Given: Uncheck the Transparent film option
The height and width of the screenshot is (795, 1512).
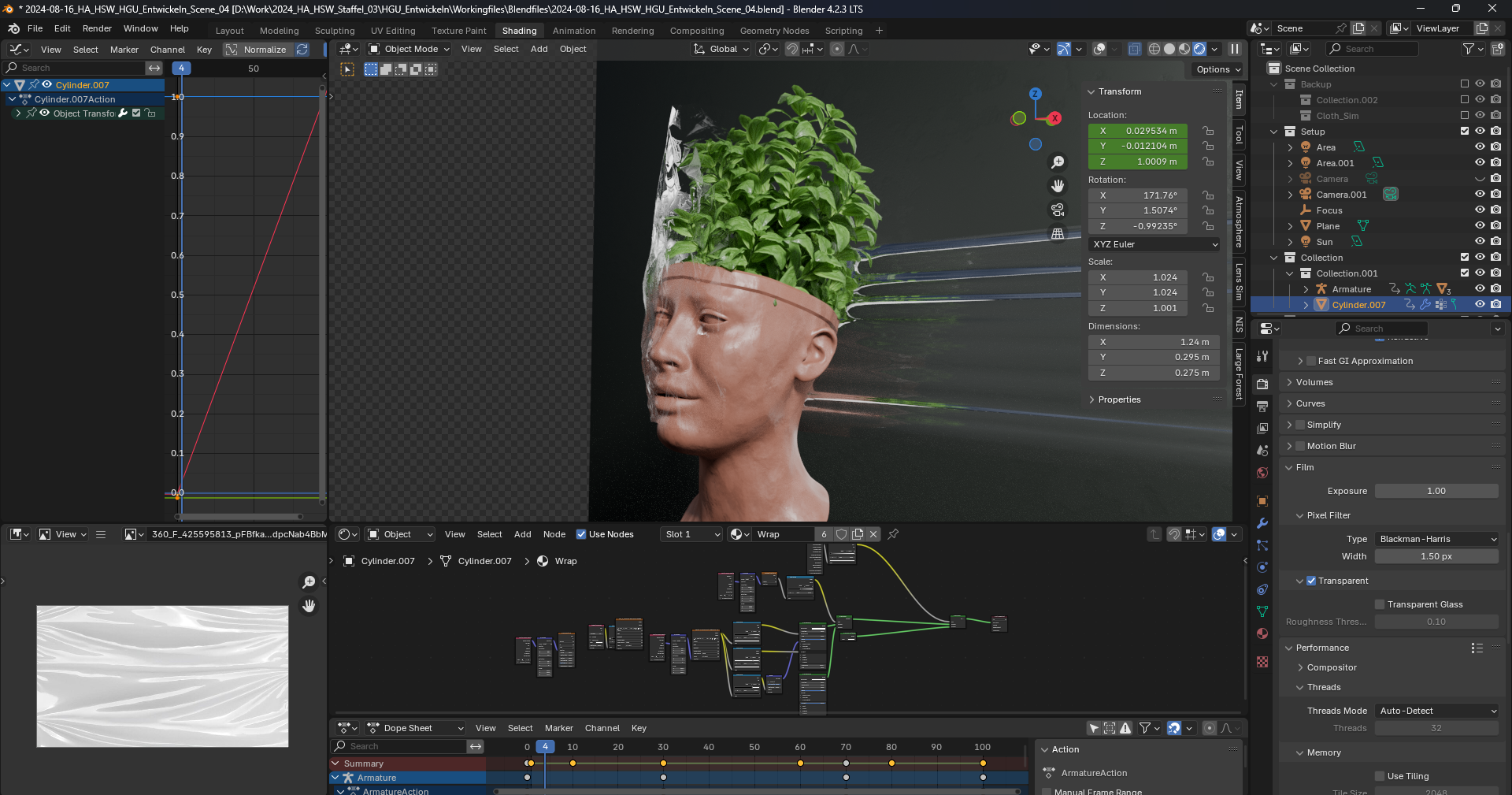Looking at the screenshot, I should click(1311, 581).
